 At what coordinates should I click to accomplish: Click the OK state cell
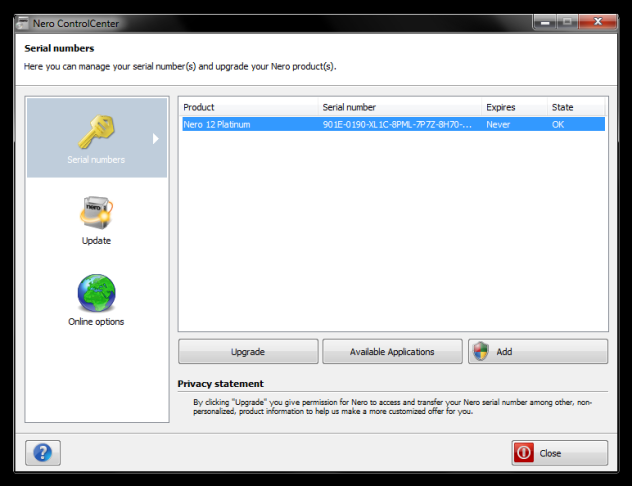point(558,125)
